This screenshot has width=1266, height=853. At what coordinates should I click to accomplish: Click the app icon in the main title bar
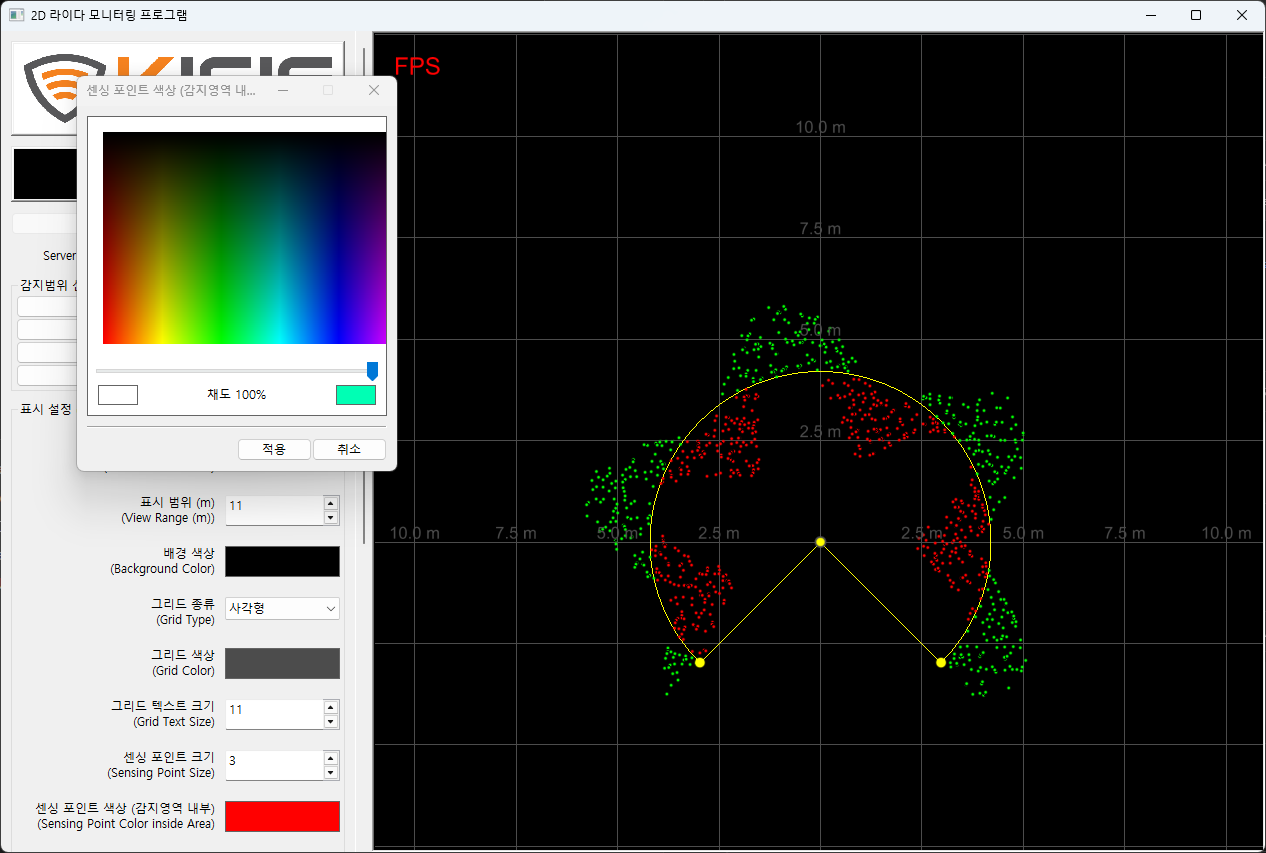coord(16,15)
